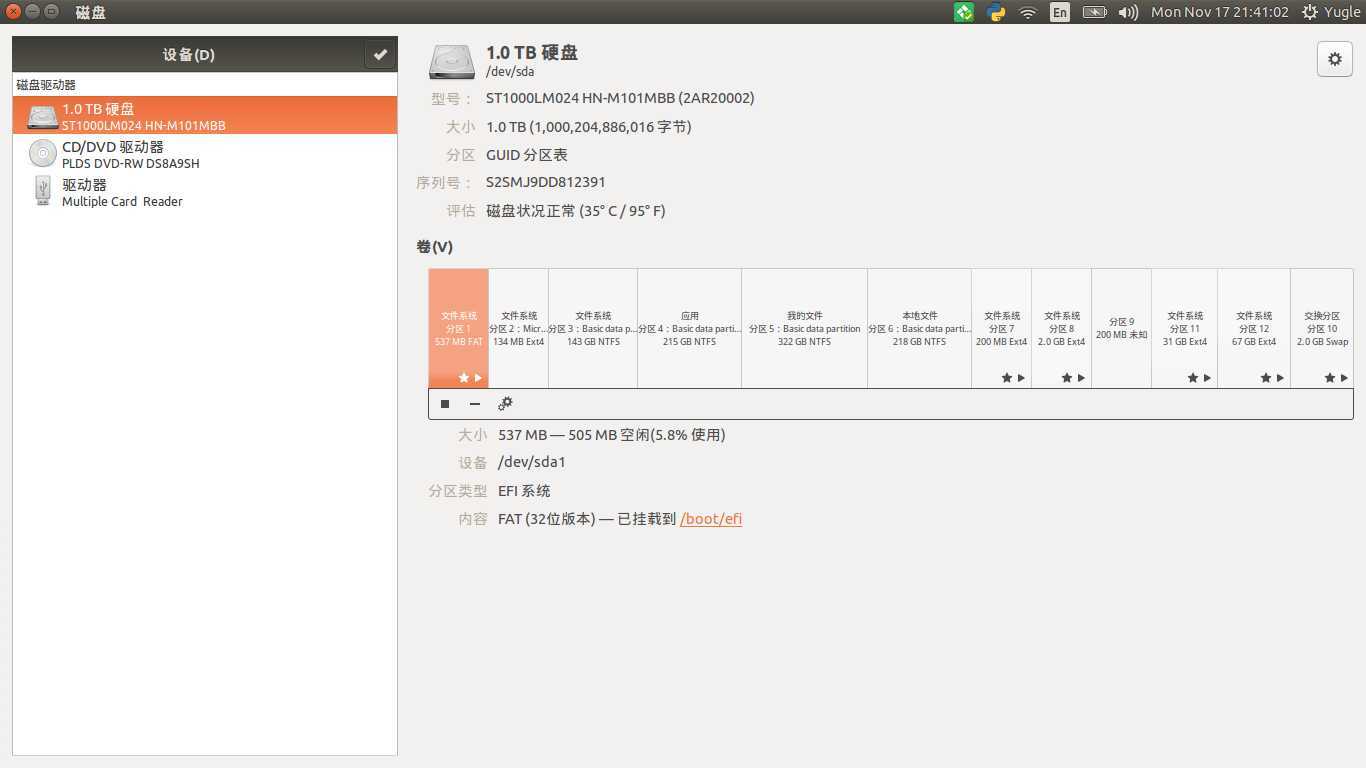The width and height of the screenshot is (1366, 768).
Task: Select partition 8 2.0 GB Ext4
Action: coord(1062,328)
